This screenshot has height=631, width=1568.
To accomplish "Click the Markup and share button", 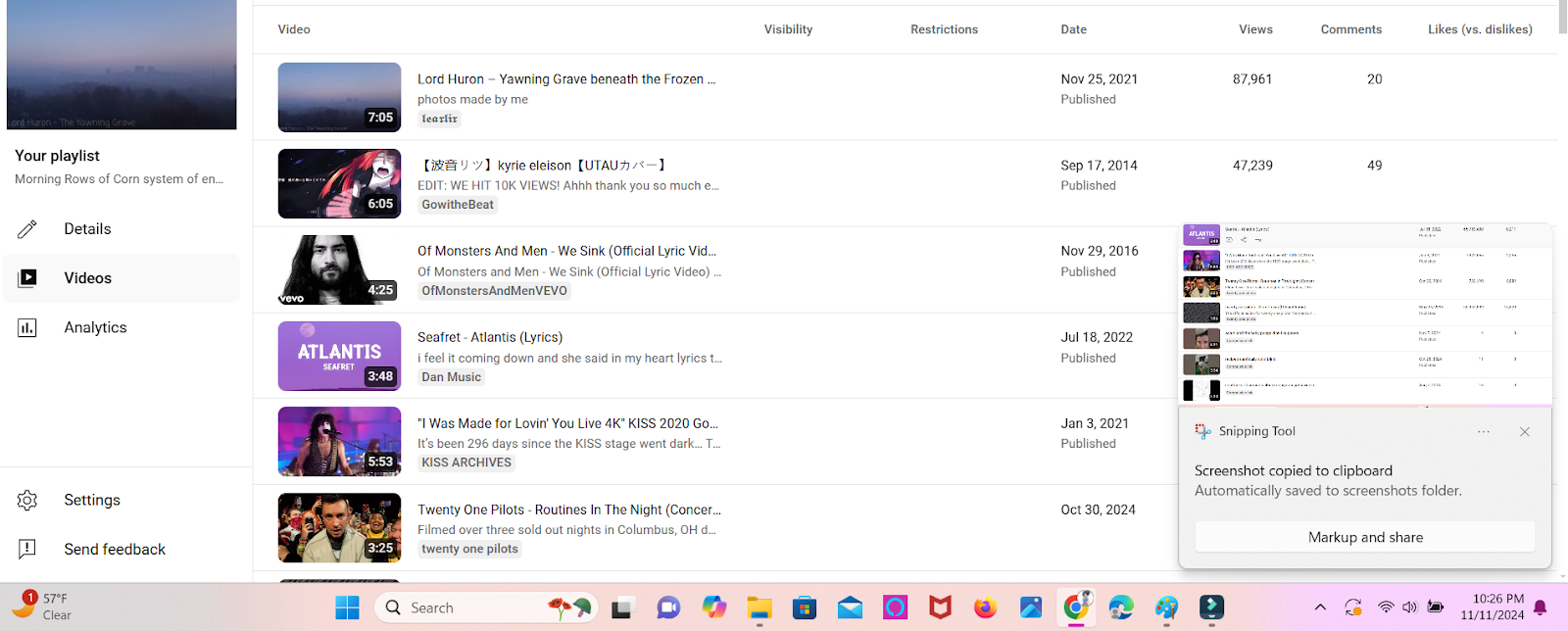I will [x=1365, y=537].
